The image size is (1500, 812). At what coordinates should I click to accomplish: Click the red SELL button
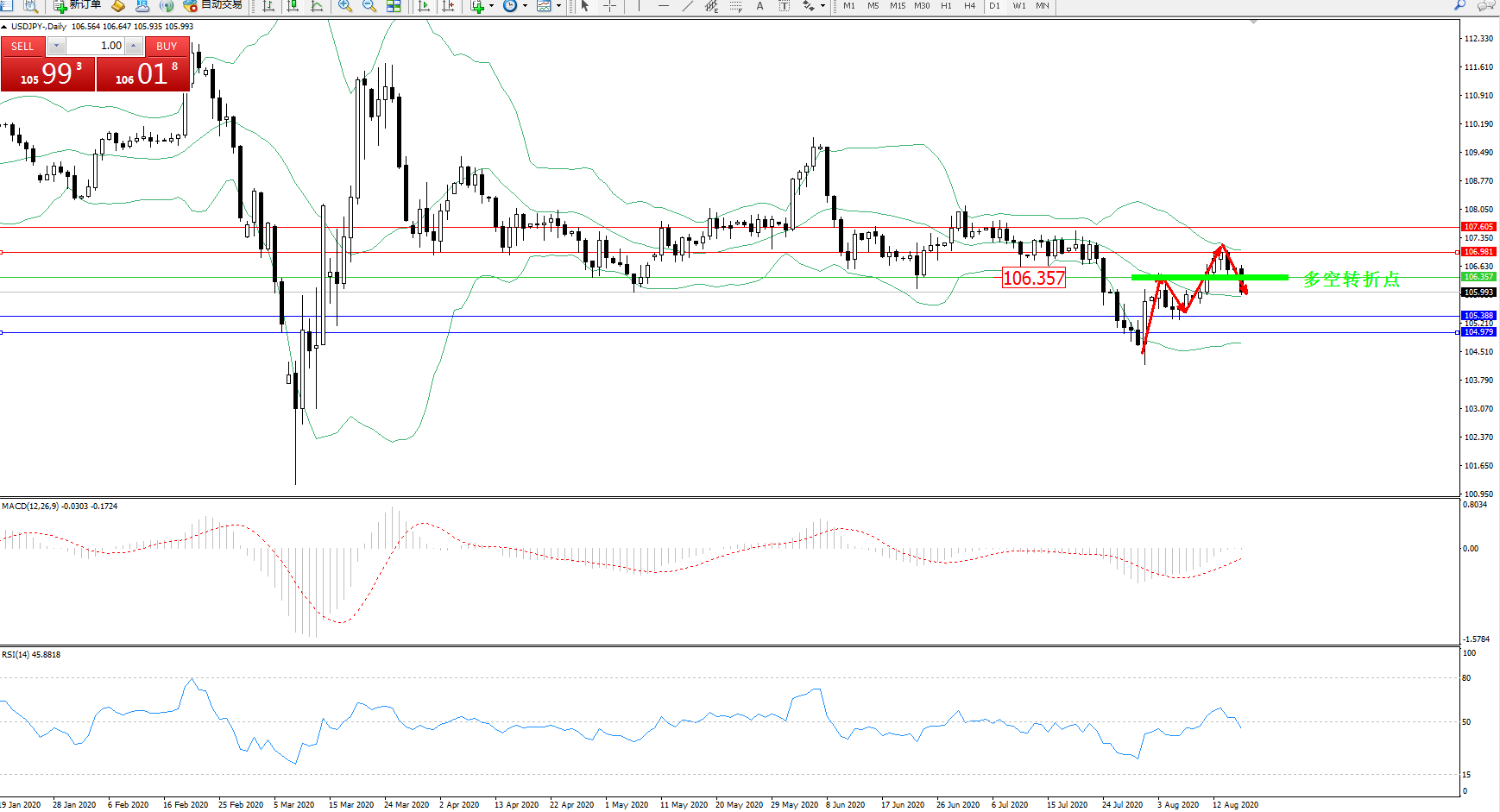tap(23, 47)
